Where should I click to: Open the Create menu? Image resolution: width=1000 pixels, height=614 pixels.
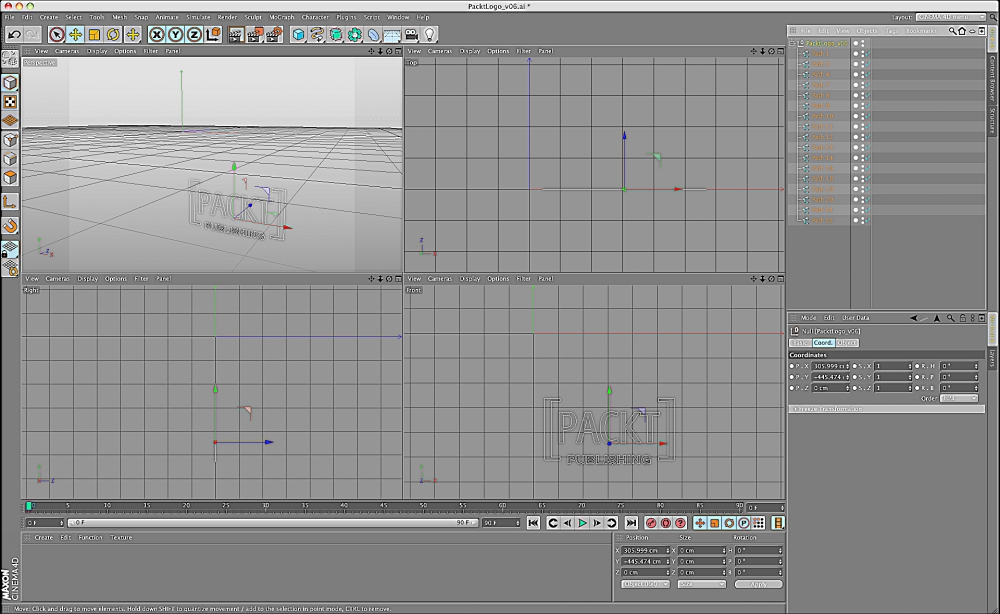click(x=48, y=17)
